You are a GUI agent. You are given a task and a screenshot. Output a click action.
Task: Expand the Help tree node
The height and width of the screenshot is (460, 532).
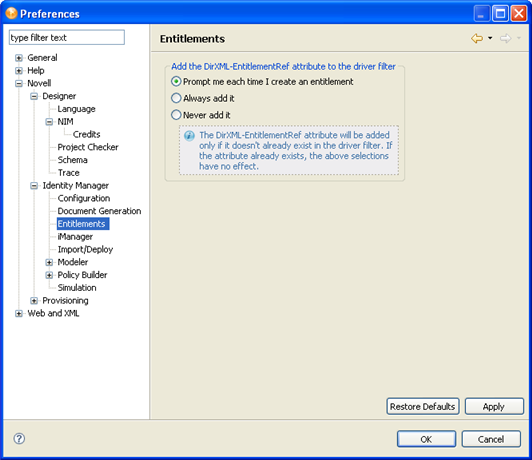click(19, 71)
